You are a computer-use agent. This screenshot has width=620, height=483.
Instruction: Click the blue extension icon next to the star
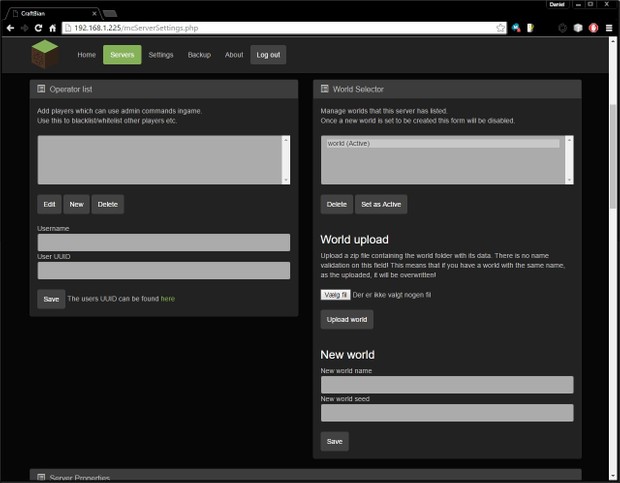pyautogui.click(x=516, y=28)
